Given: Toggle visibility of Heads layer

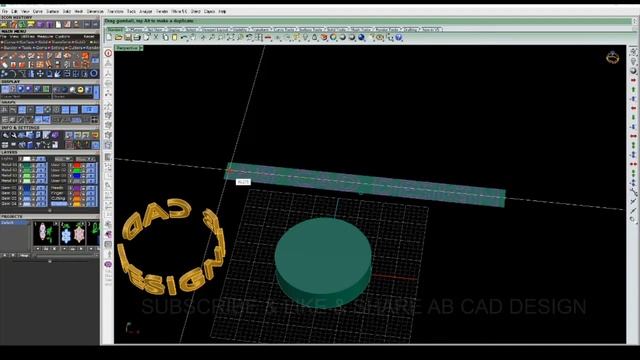Looking at the screenshot, I should point(70,188).
